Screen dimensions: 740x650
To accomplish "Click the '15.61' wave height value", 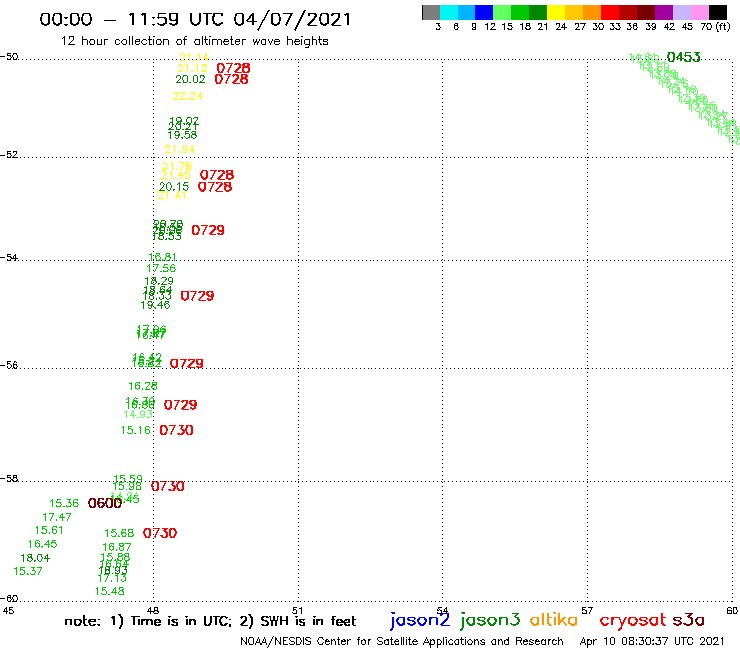I will click(x=49, y=530).
